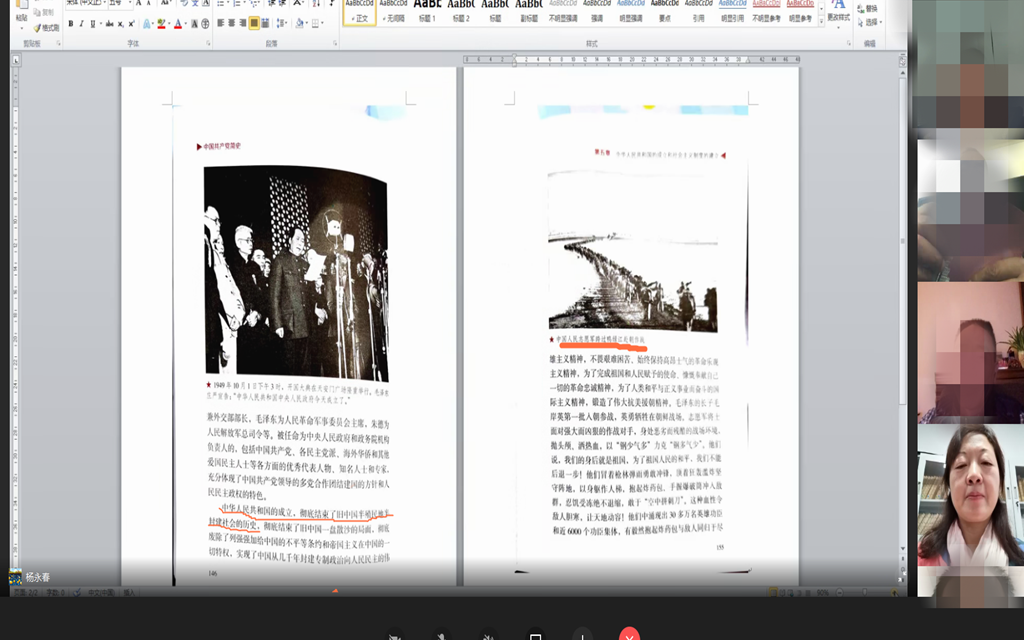
Task: Open the 选择 select menu
Action: pos(872,22)
